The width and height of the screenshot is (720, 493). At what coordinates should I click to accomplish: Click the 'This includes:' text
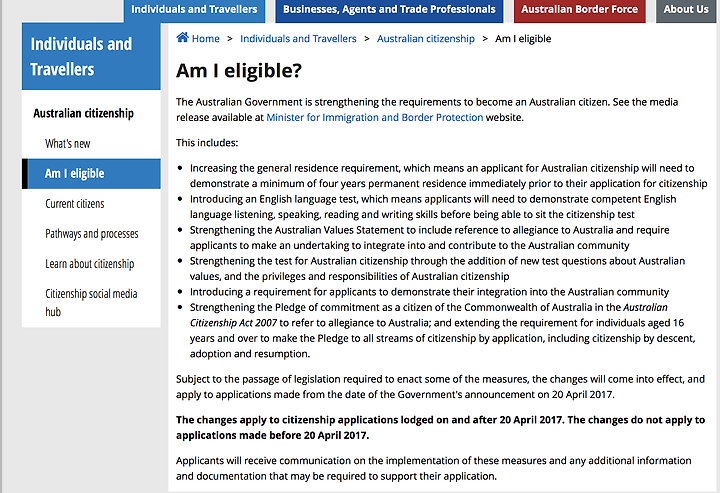pos(207,143)
